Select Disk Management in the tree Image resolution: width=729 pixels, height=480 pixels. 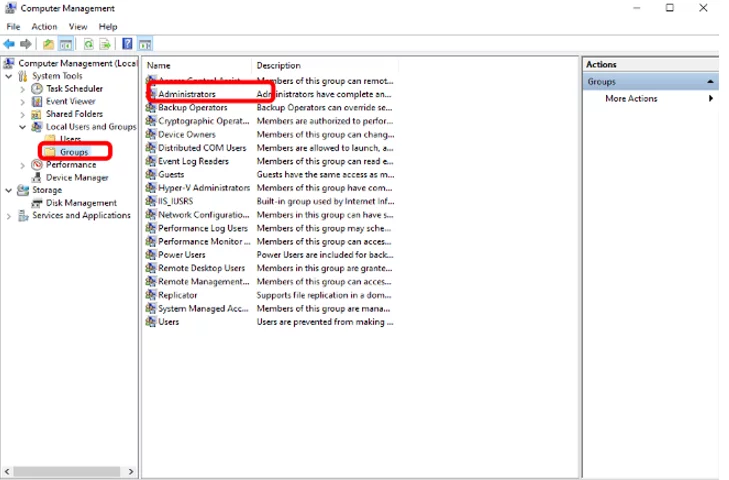81,203
